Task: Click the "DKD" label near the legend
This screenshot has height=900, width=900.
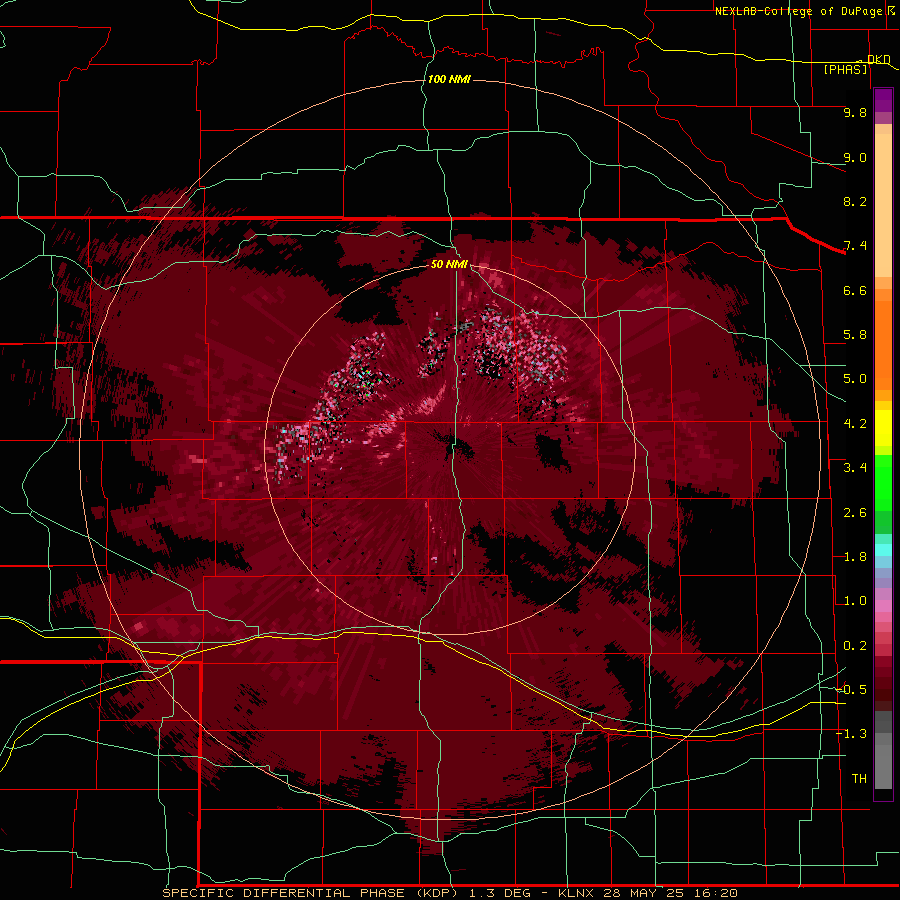Action: click(878, 59)
